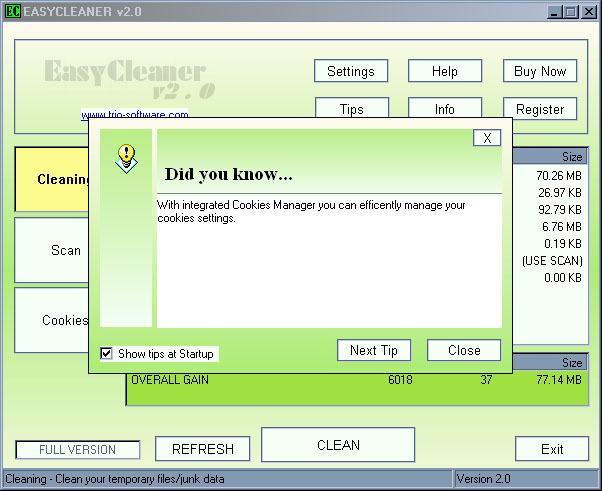The width and height of the screenshot is (602, 491).
Task: Click the Info button
Action: [x=445, y=107]
